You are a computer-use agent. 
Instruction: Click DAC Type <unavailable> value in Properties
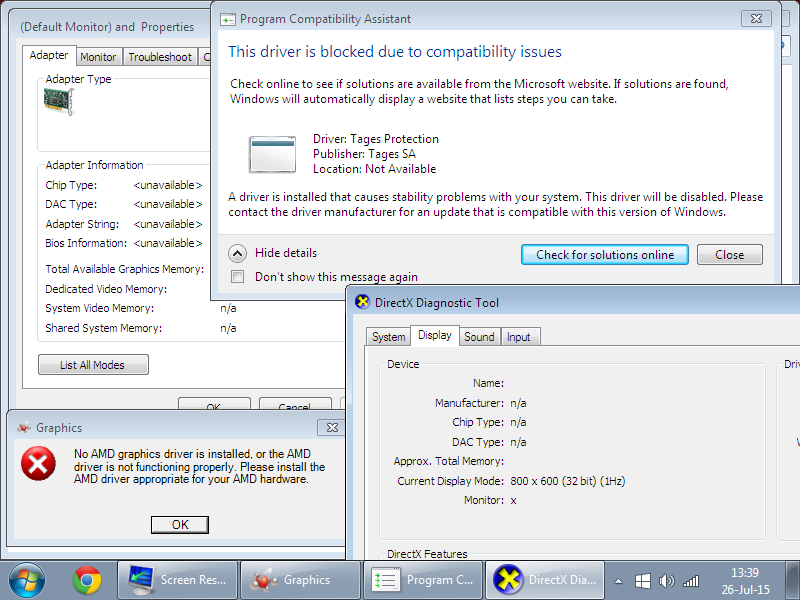pos(168,204)
